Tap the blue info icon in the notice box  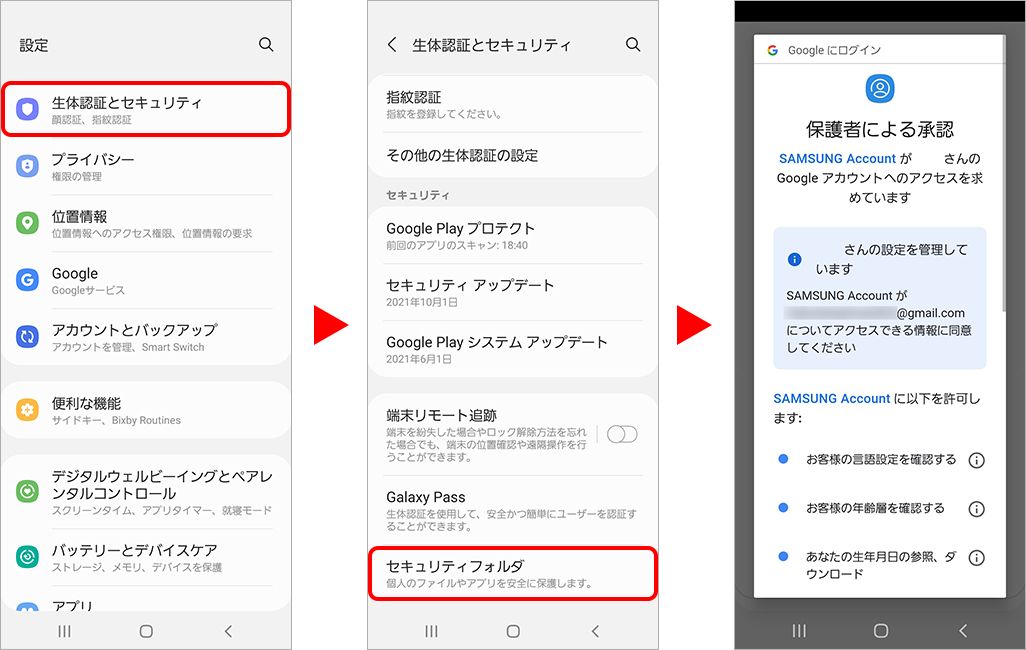794,259
